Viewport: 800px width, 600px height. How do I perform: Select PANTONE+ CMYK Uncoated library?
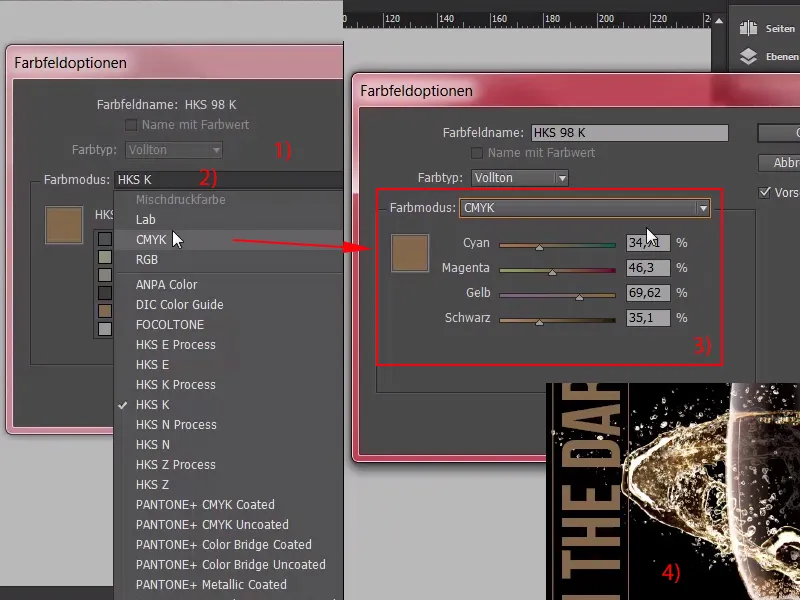pos(212,524)
